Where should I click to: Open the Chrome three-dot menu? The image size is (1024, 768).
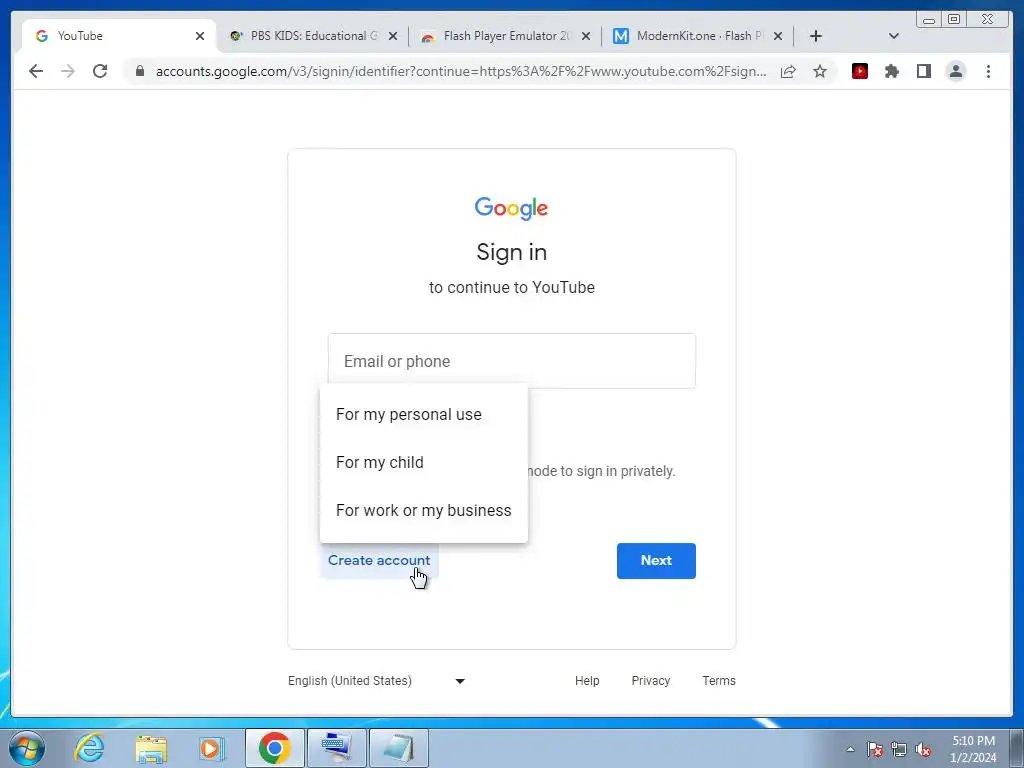tap(989, 71)
